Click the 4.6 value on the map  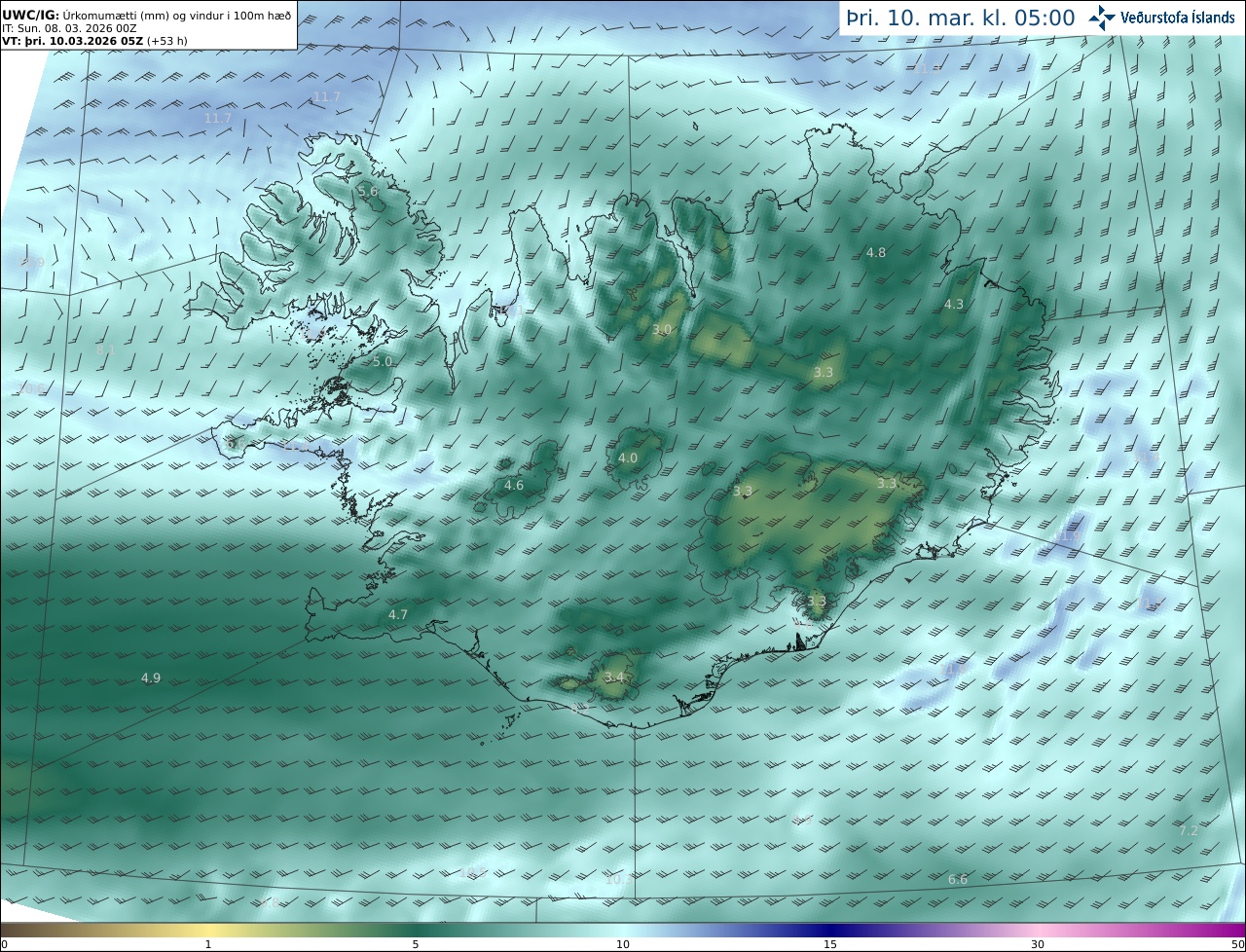tap(514, 486)
